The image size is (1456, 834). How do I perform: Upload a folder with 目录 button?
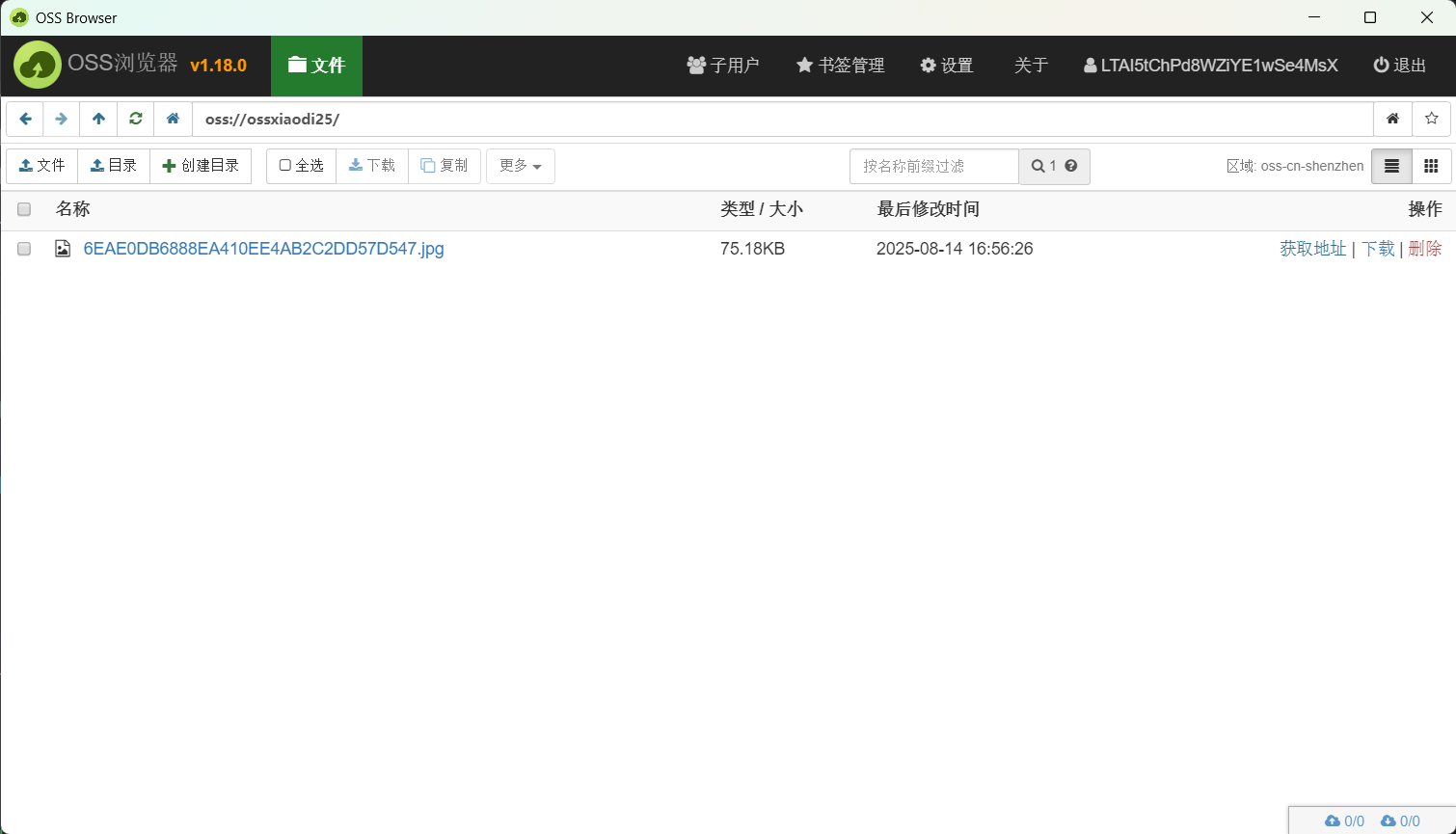click(114, 166)
